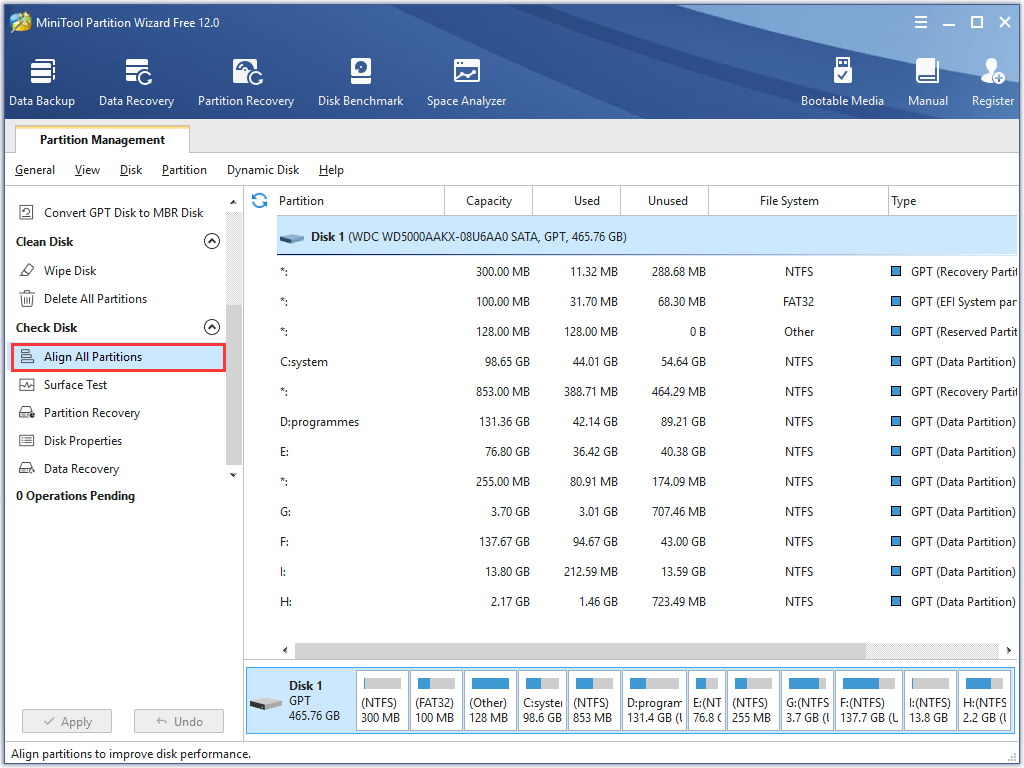Click G:(NTFS) 3.7 GB block in map
1024x768 pixels.
coord(808,701)
